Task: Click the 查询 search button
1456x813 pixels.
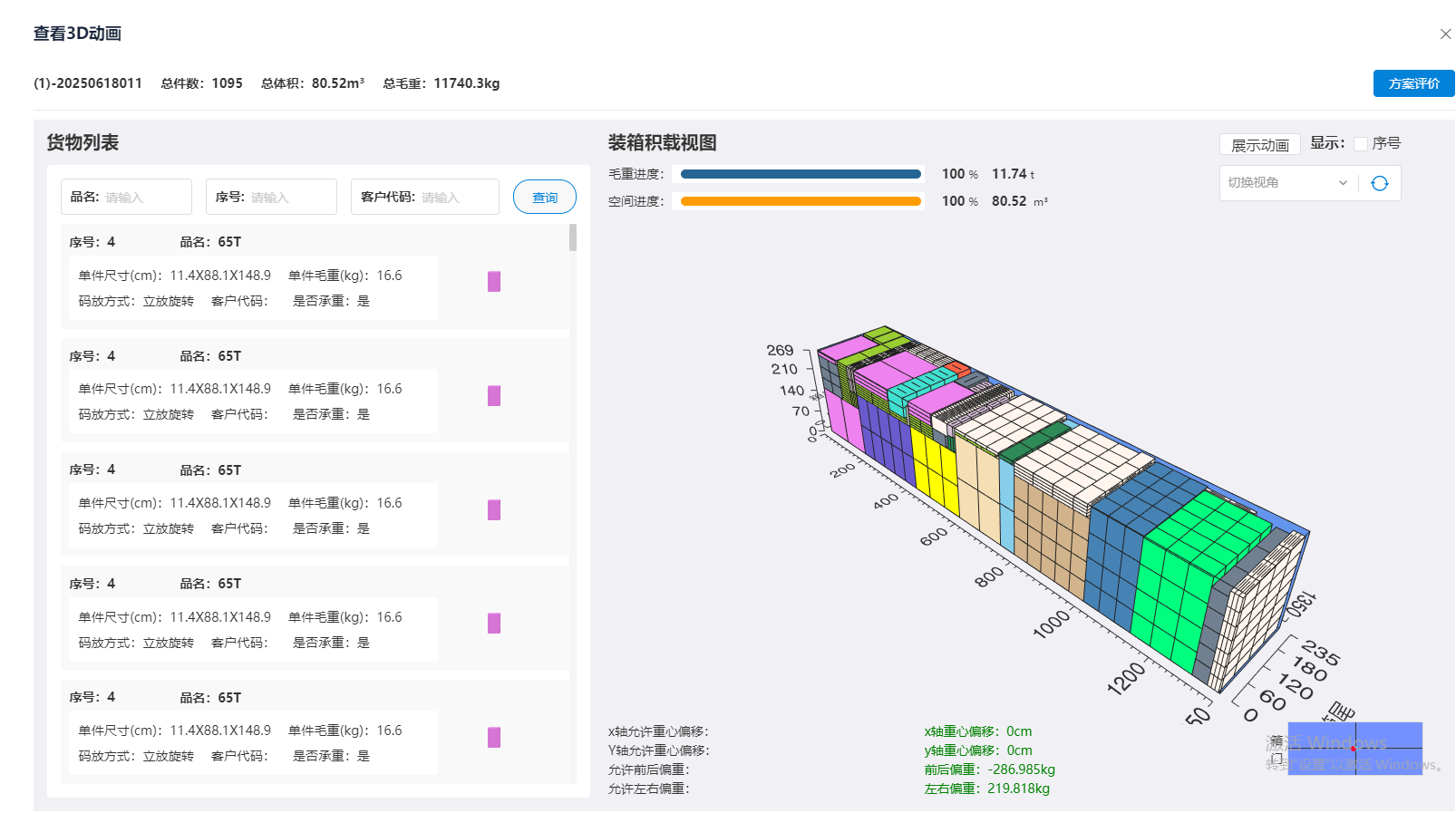Action: [x=544, y=198]
